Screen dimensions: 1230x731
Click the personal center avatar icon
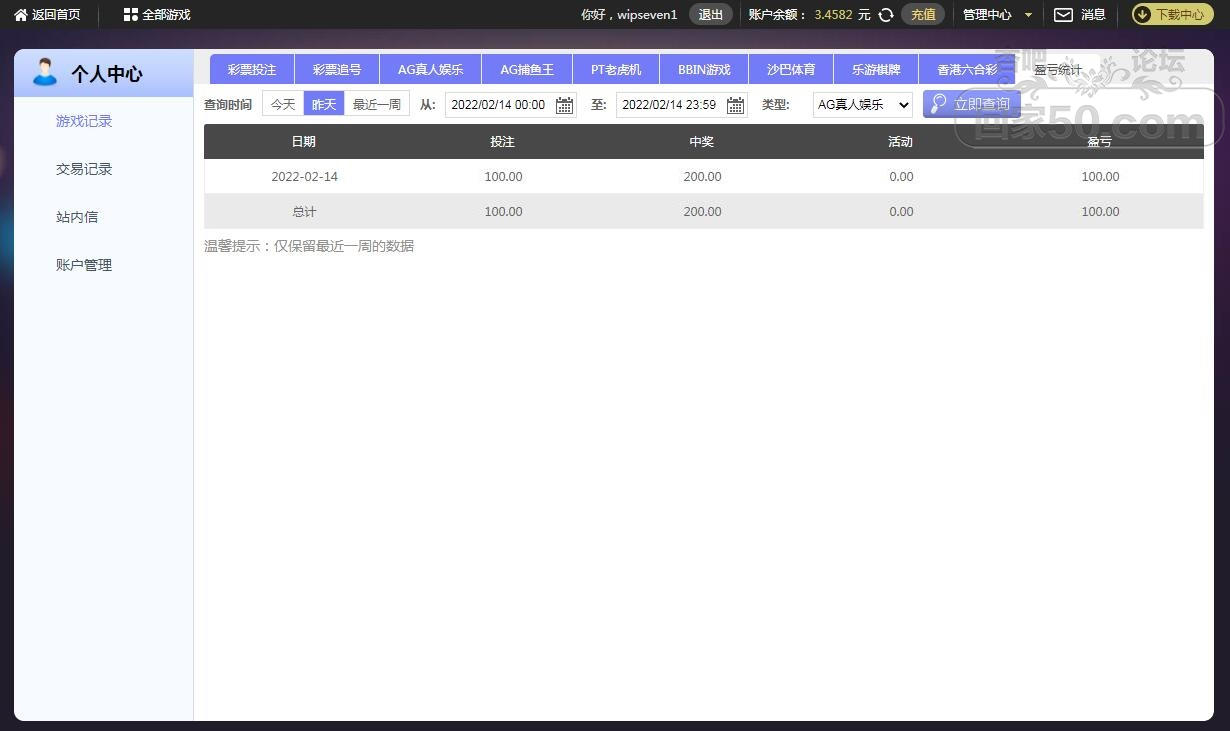tap(45, 73)
